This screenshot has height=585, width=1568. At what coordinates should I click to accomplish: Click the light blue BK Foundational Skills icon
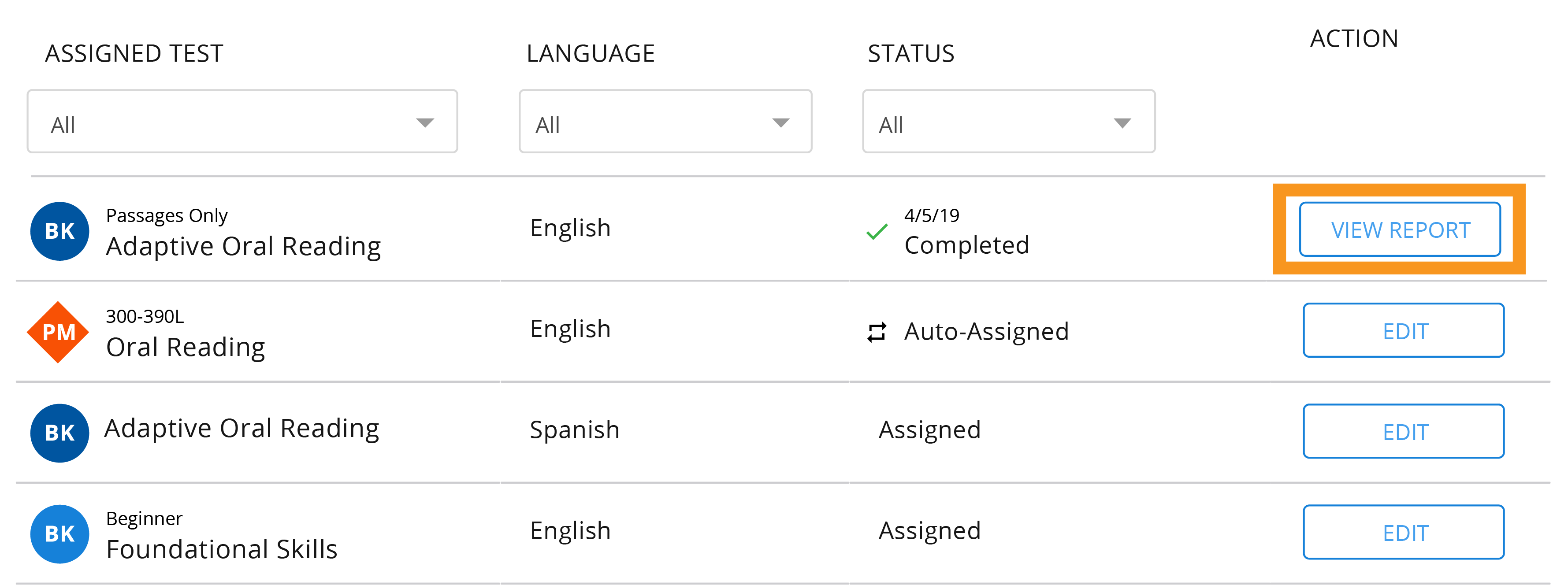59,534
